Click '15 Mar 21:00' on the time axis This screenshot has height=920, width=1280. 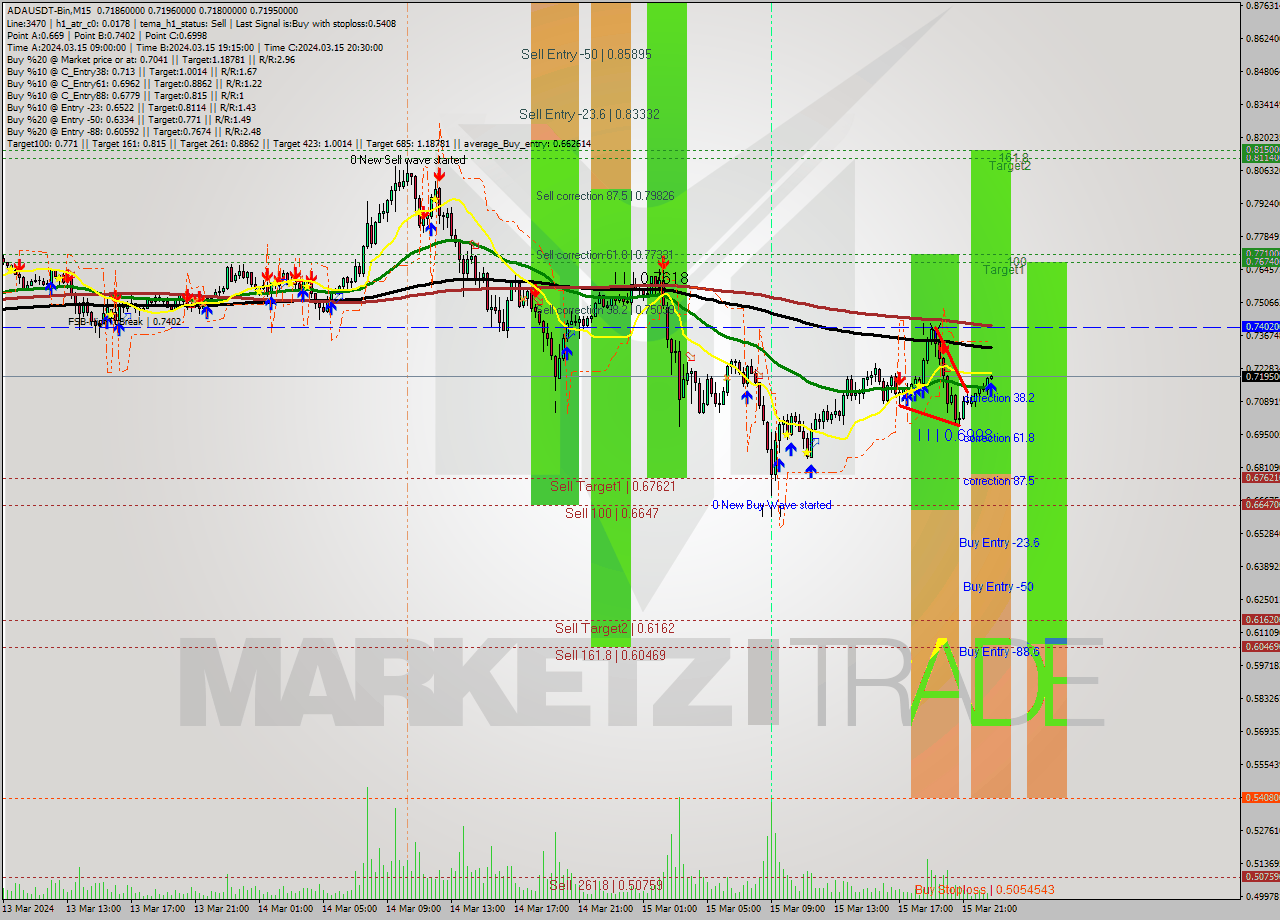click(989, 909)
